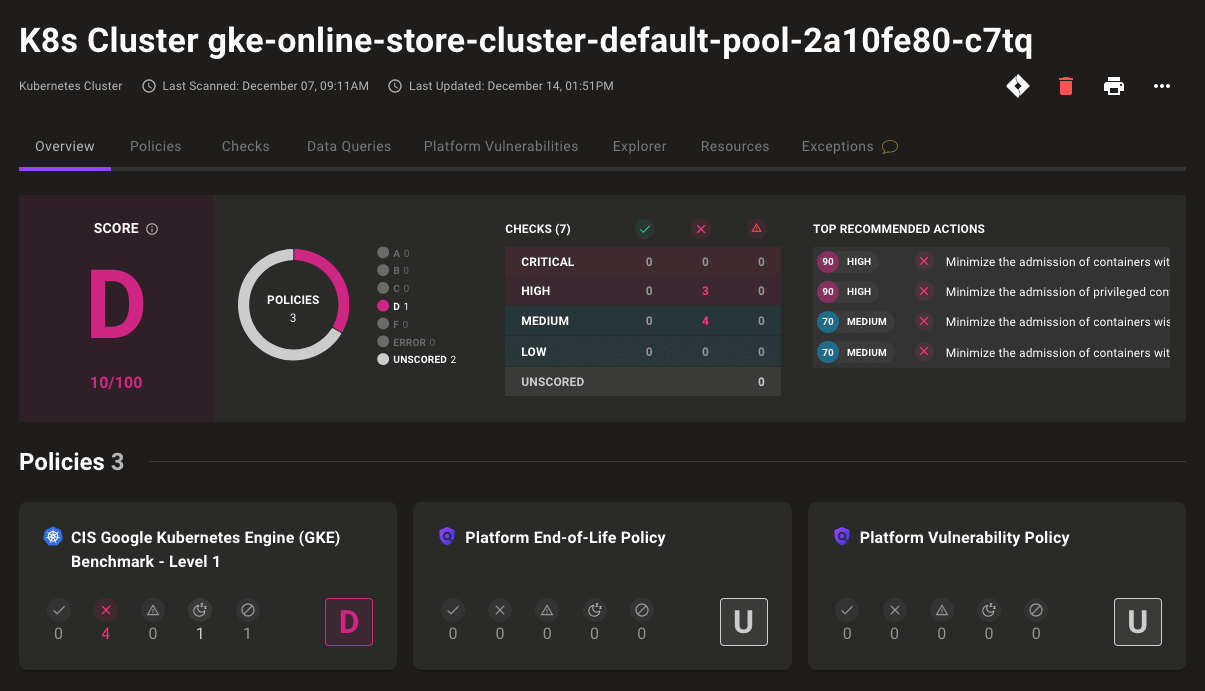Click the shield icon on Platform Vulnerability Policy
This screenshot has height=691, width=1205.
pyautogui.click(x=842, y=537)
